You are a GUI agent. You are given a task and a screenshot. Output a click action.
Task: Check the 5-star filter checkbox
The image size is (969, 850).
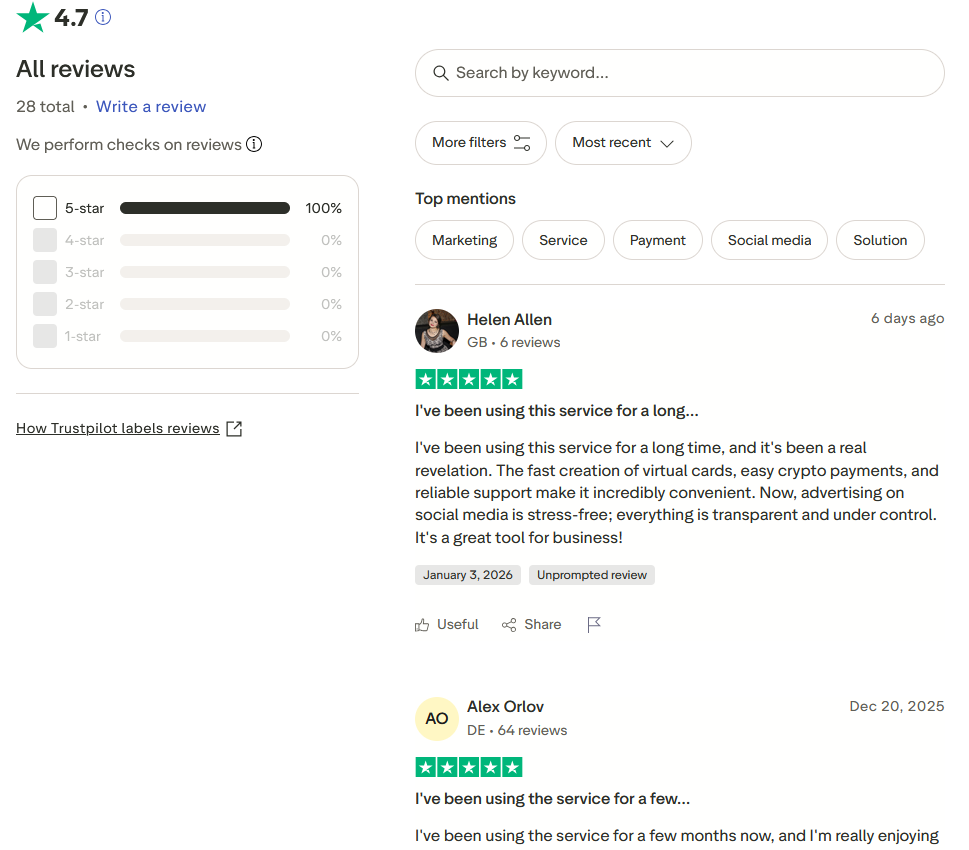pos(45,208)
